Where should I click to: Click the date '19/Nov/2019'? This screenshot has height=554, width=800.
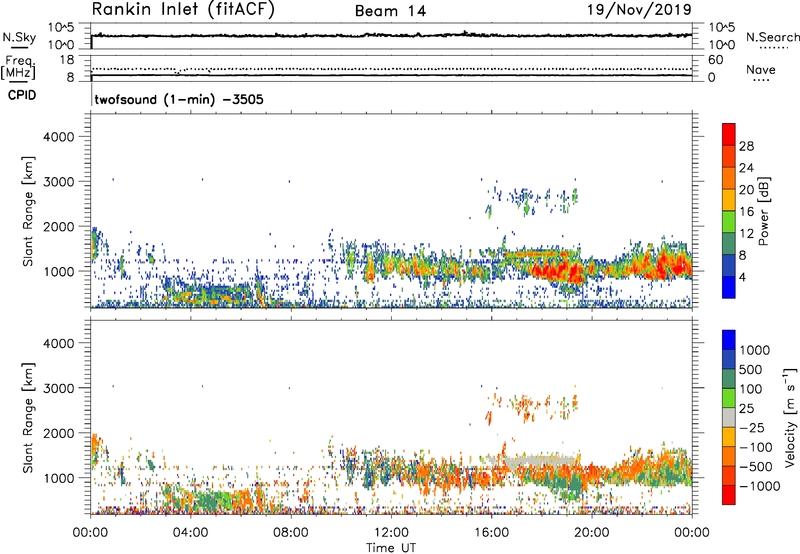coord(639,10)
